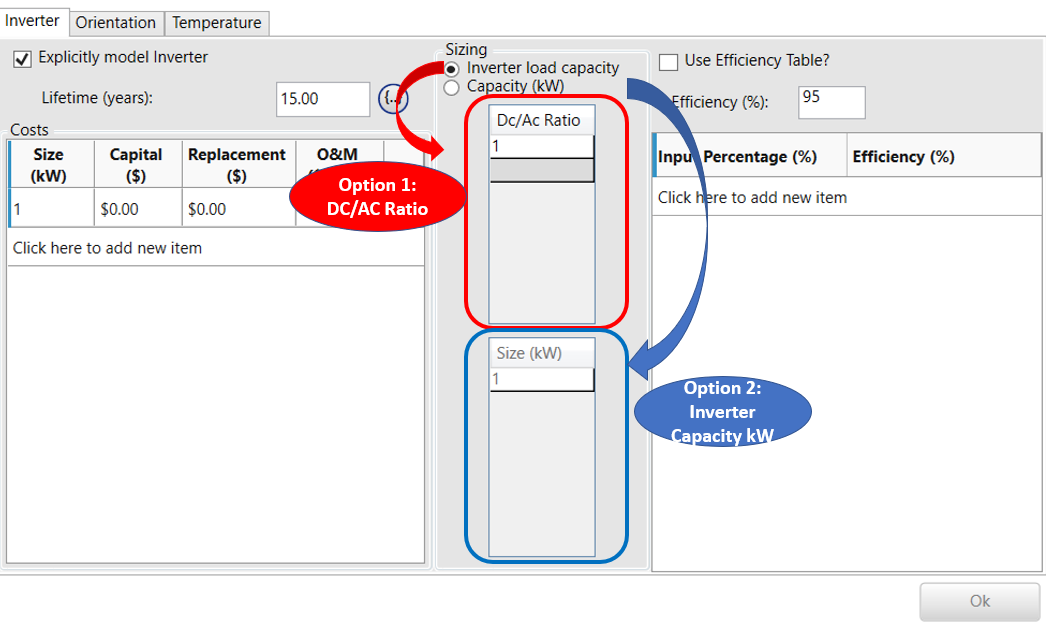Click the Size (kW) cell in Costs
The image size is (1049, 626).
pos(50,210)
